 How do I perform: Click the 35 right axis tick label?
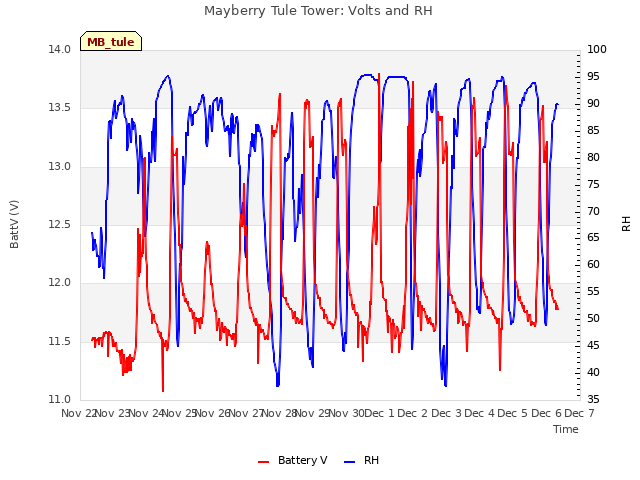click(593, 399)
